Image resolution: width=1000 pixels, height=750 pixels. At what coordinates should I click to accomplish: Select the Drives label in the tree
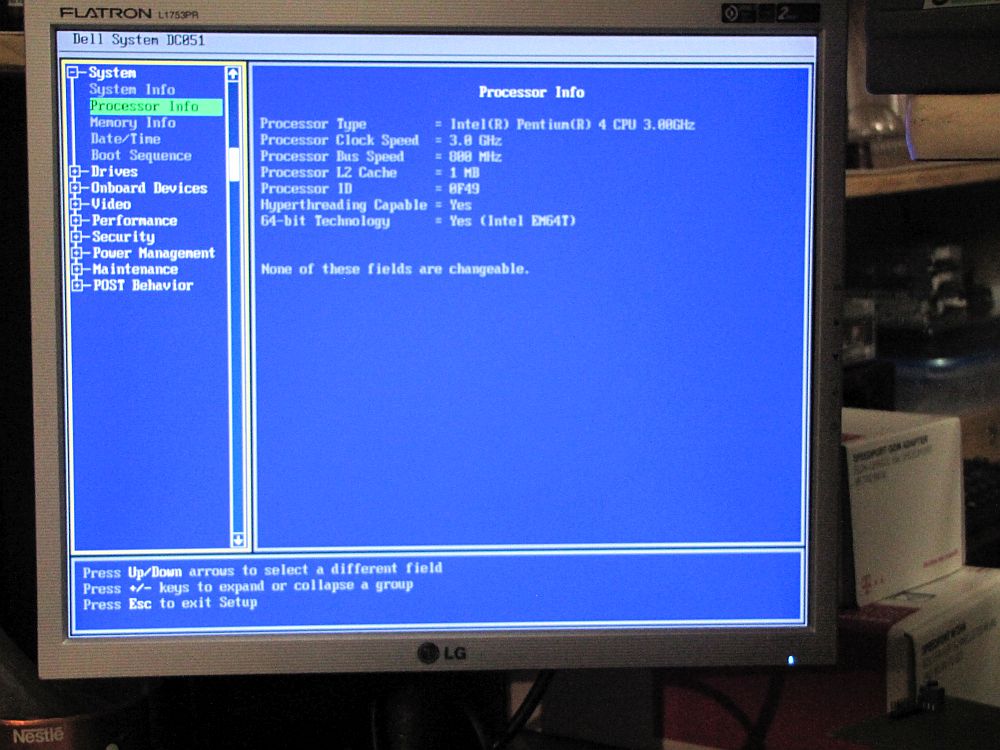click(x=114, y=171)
